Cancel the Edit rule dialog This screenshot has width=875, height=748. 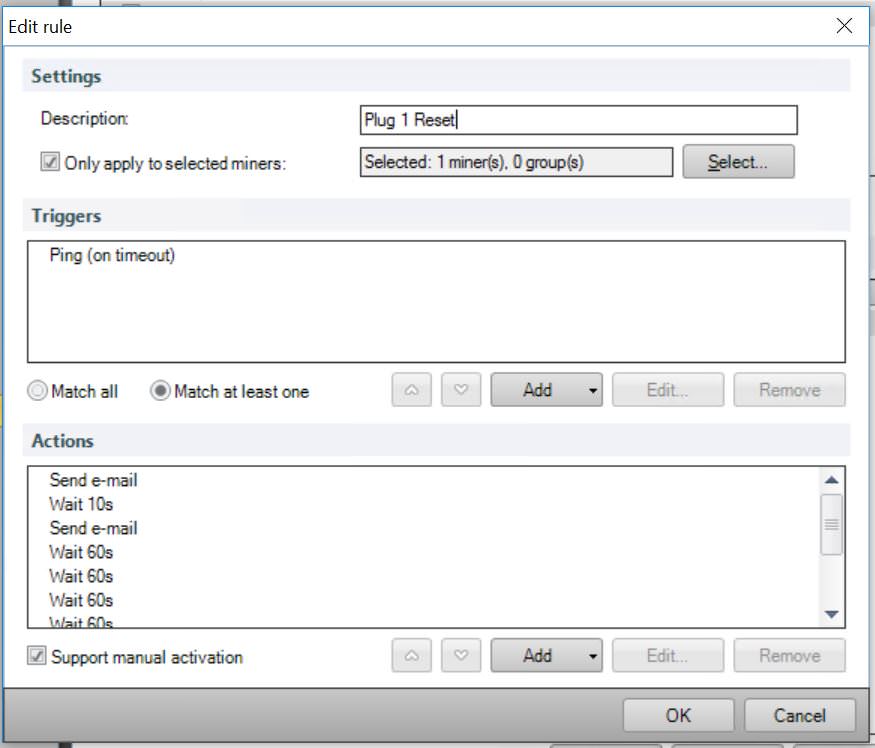point(800,715)
